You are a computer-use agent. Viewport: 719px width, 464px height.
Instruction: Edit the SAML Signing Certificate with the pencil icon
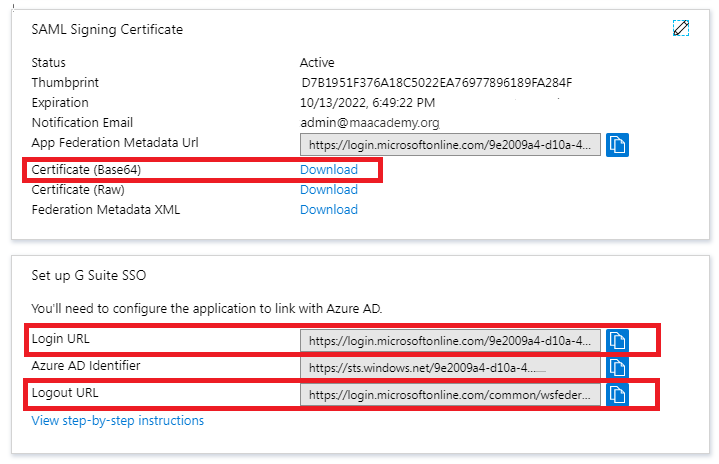680,28
